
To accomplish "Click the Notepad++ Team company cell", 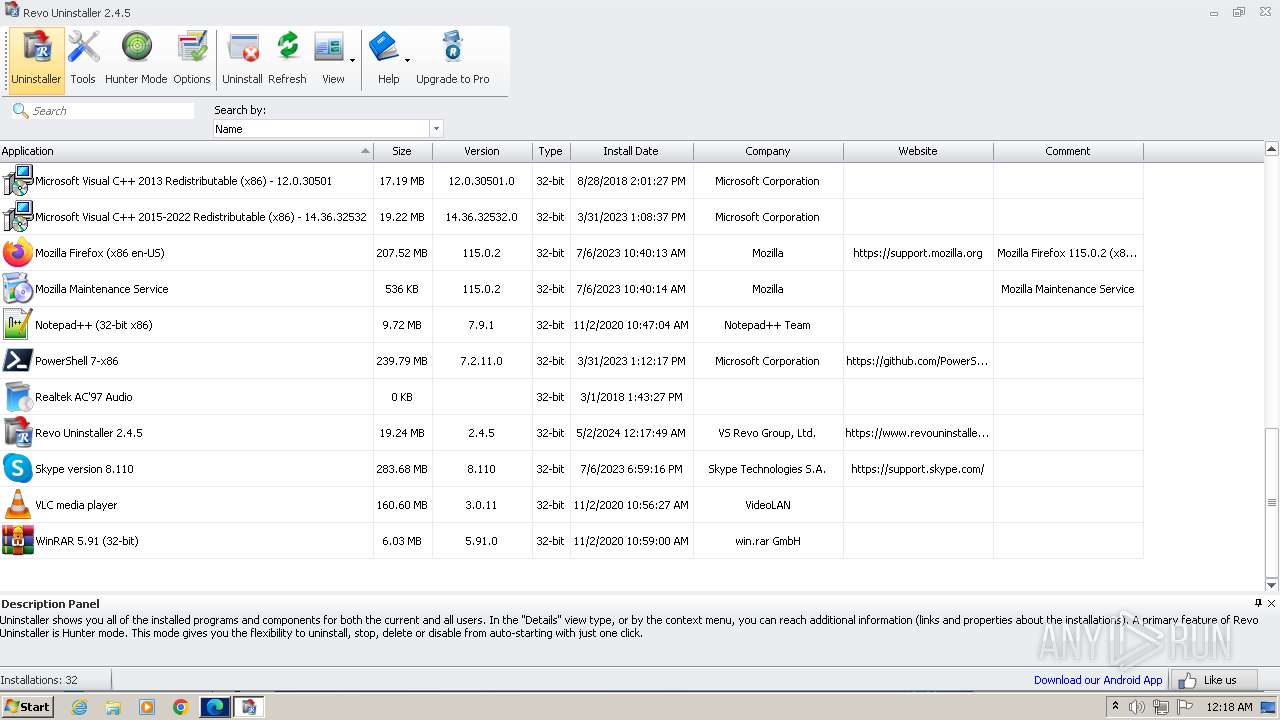I will (x=768, y=325).
